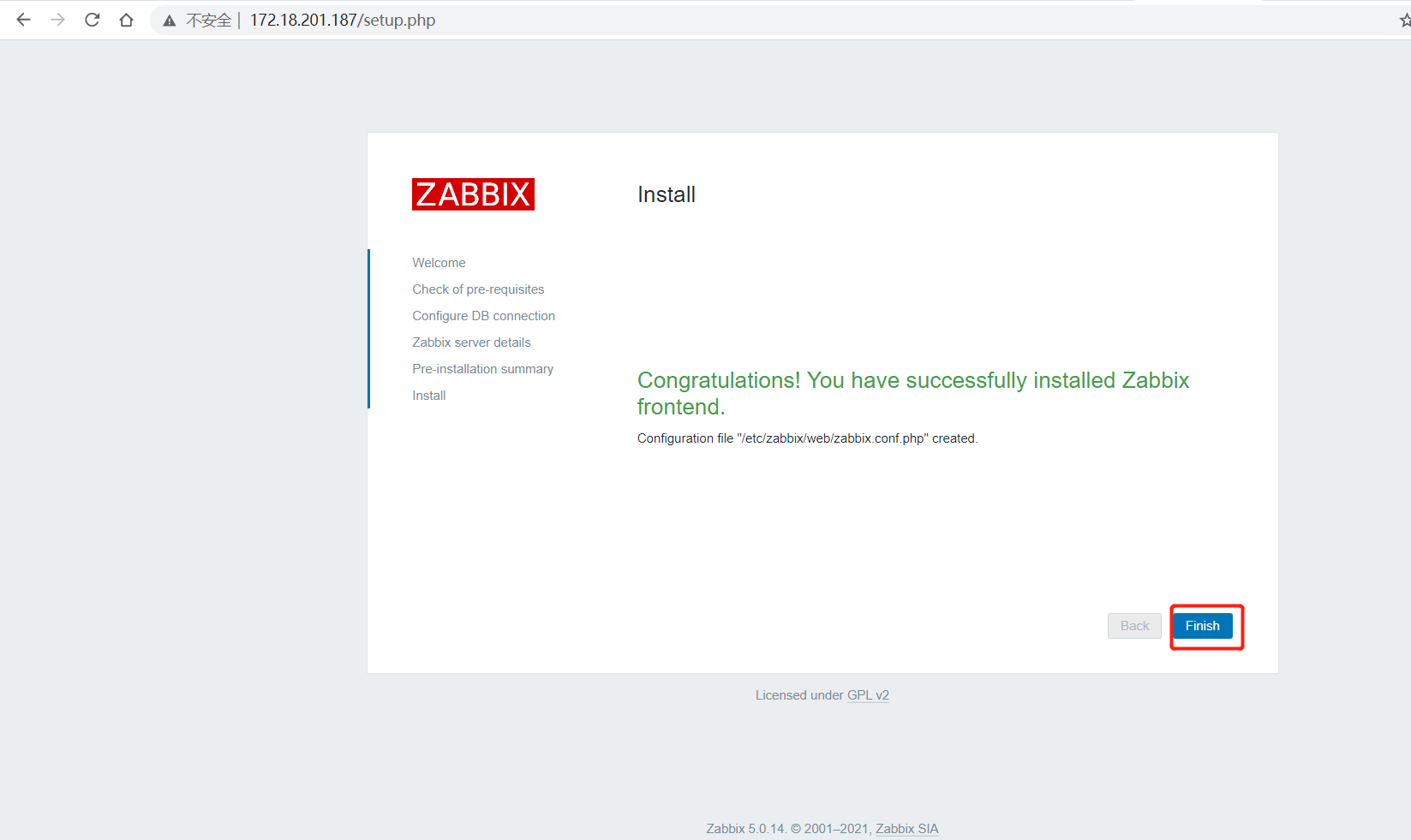Open the Zabbix SIA link
Image resolution: width=1411 pixels, height=840 pixels.
click(x=906, y=829)
